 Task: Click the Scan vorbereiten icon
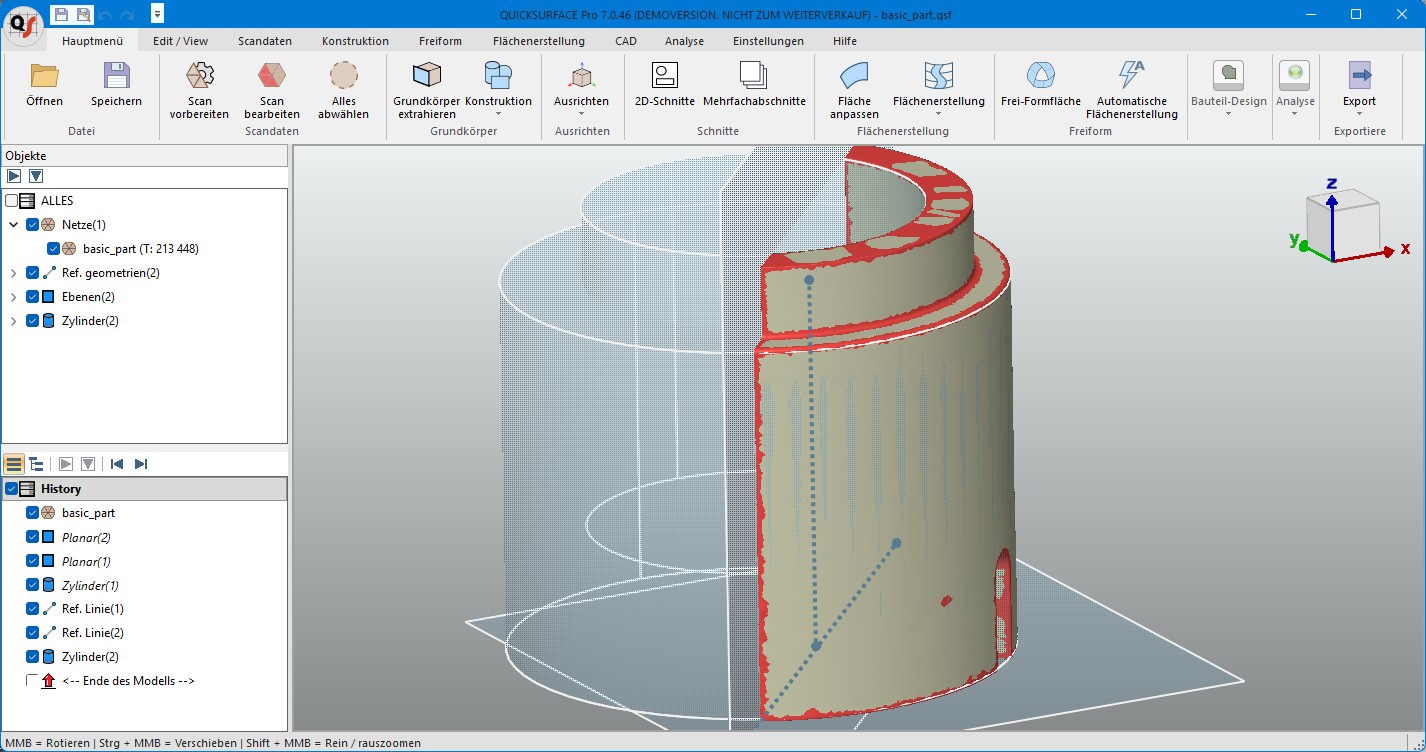pos(199,77)
